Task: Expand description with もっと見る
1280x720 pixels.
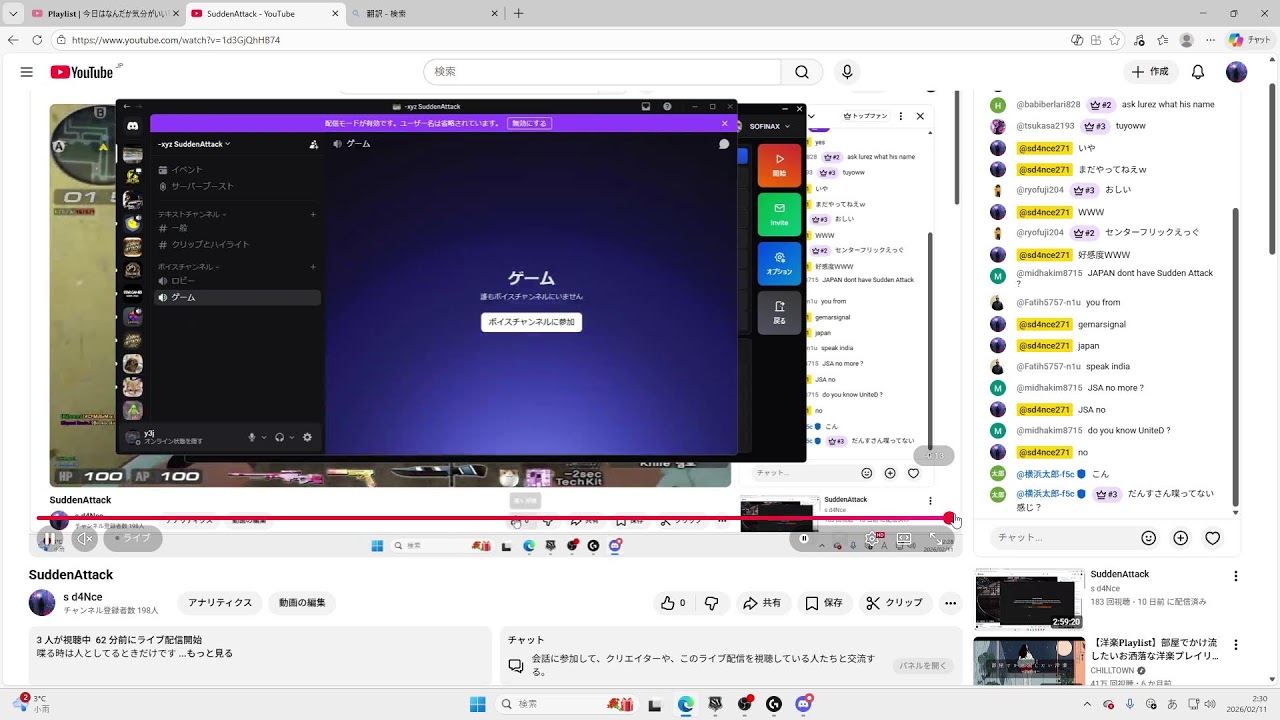Action: [x=210, y=653]
